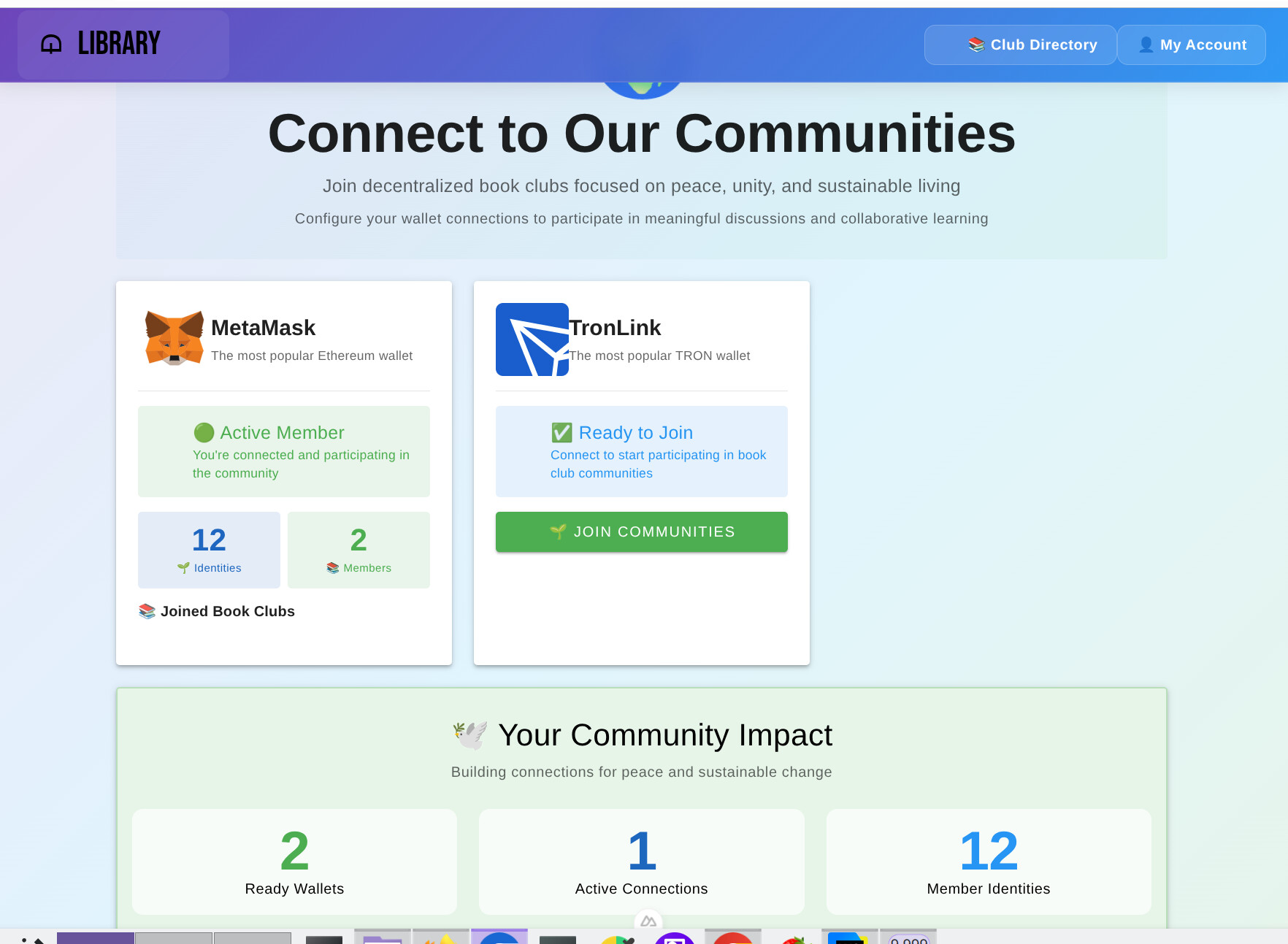Click the books icon next to Members

[x=333, y=568]
